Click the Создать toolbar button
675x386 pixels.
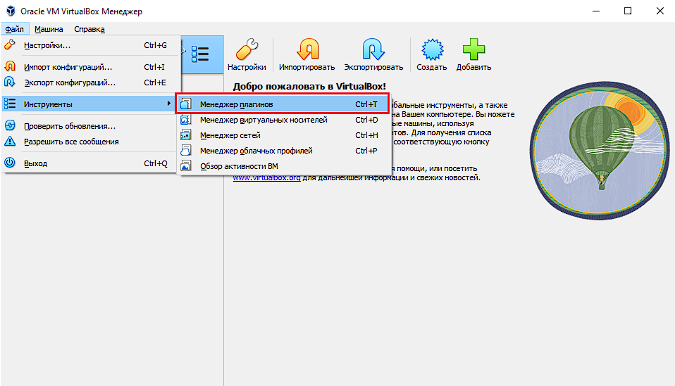pyautogui.click(x=432, y=55)
